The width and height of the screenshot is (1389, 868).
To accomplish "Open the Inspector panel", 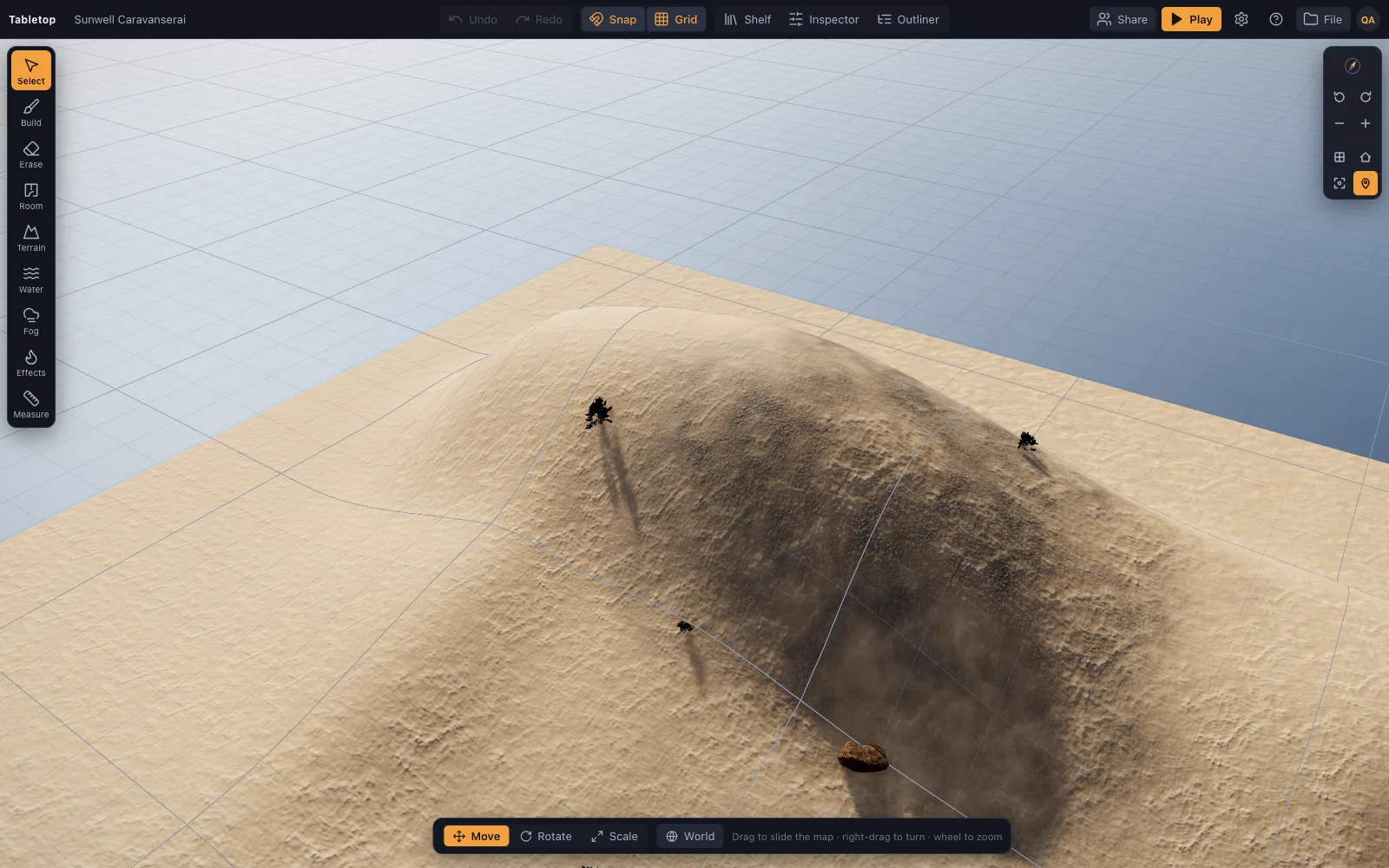I will pos(824,19).
